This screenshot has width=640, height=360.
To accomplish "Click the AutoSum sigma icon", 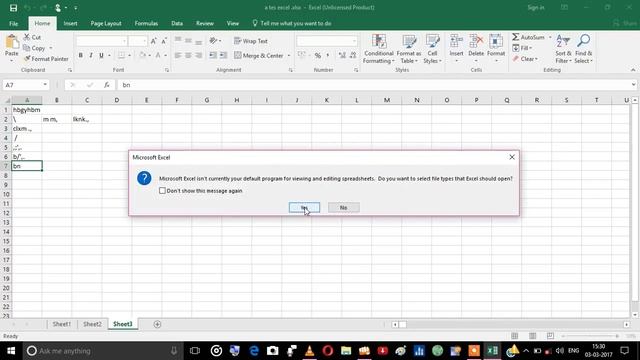I will click(516, 37).
